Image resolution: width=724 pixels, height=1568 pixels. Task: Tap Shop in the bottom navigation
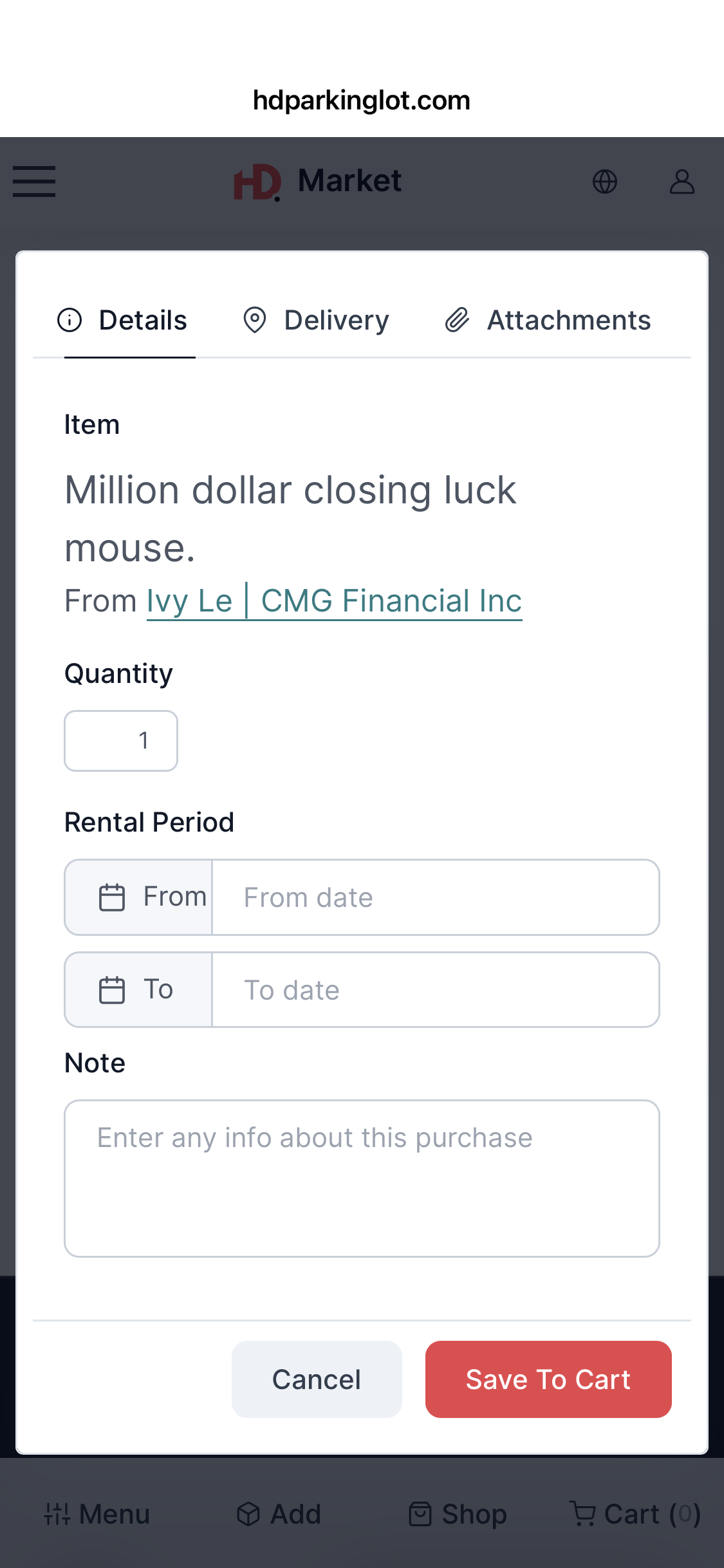click(x=458, y=1514)
